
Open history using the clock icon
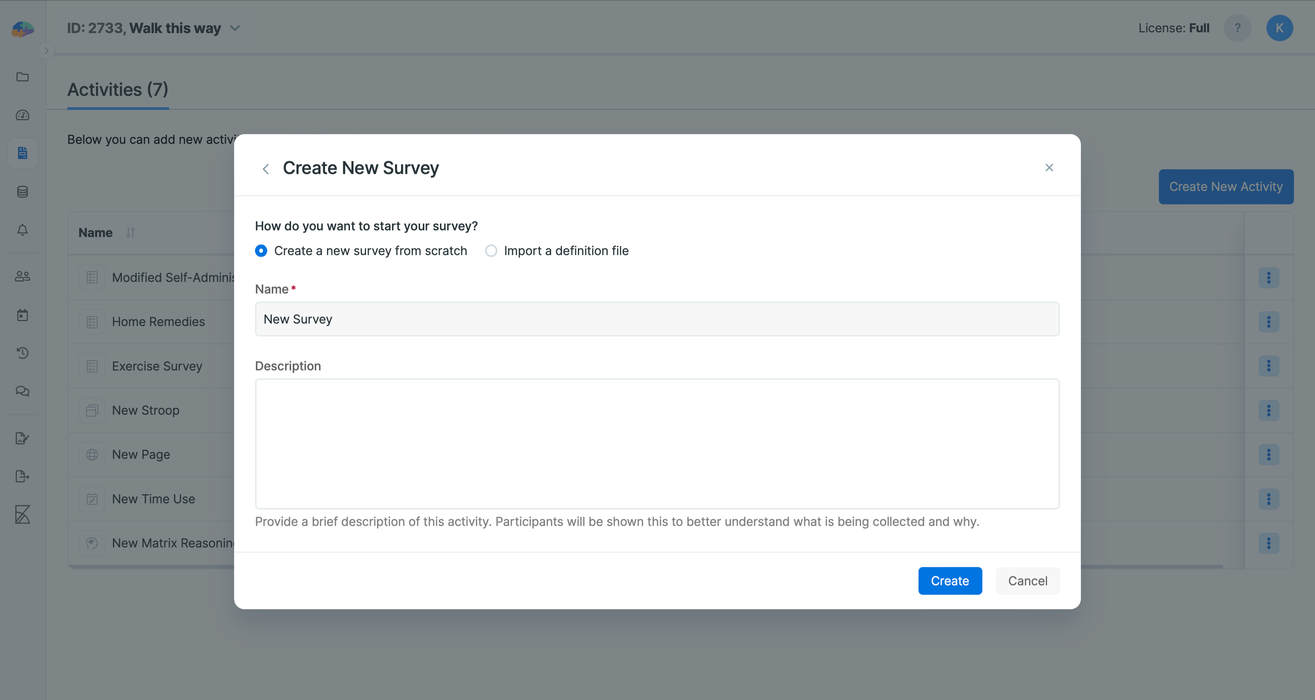click(22, 352)
